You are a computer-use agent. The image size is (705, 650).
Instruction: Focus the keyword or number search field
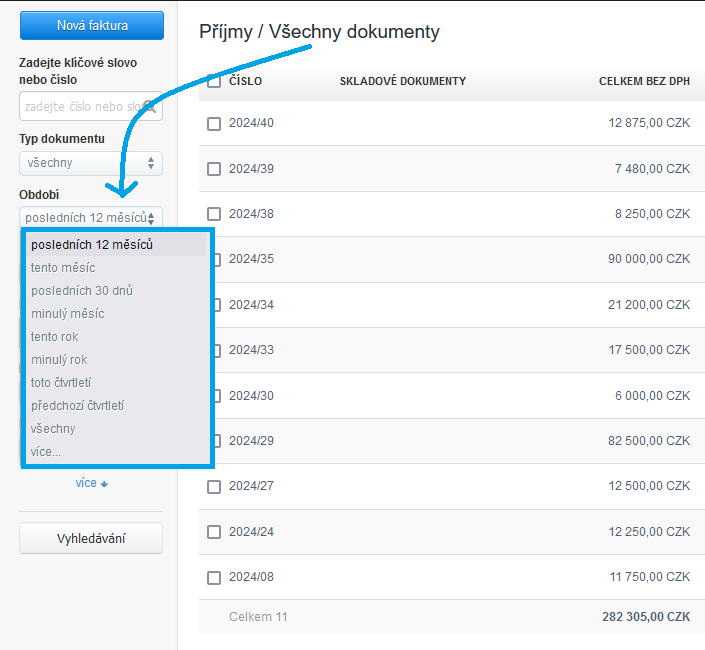coord(91,107)
